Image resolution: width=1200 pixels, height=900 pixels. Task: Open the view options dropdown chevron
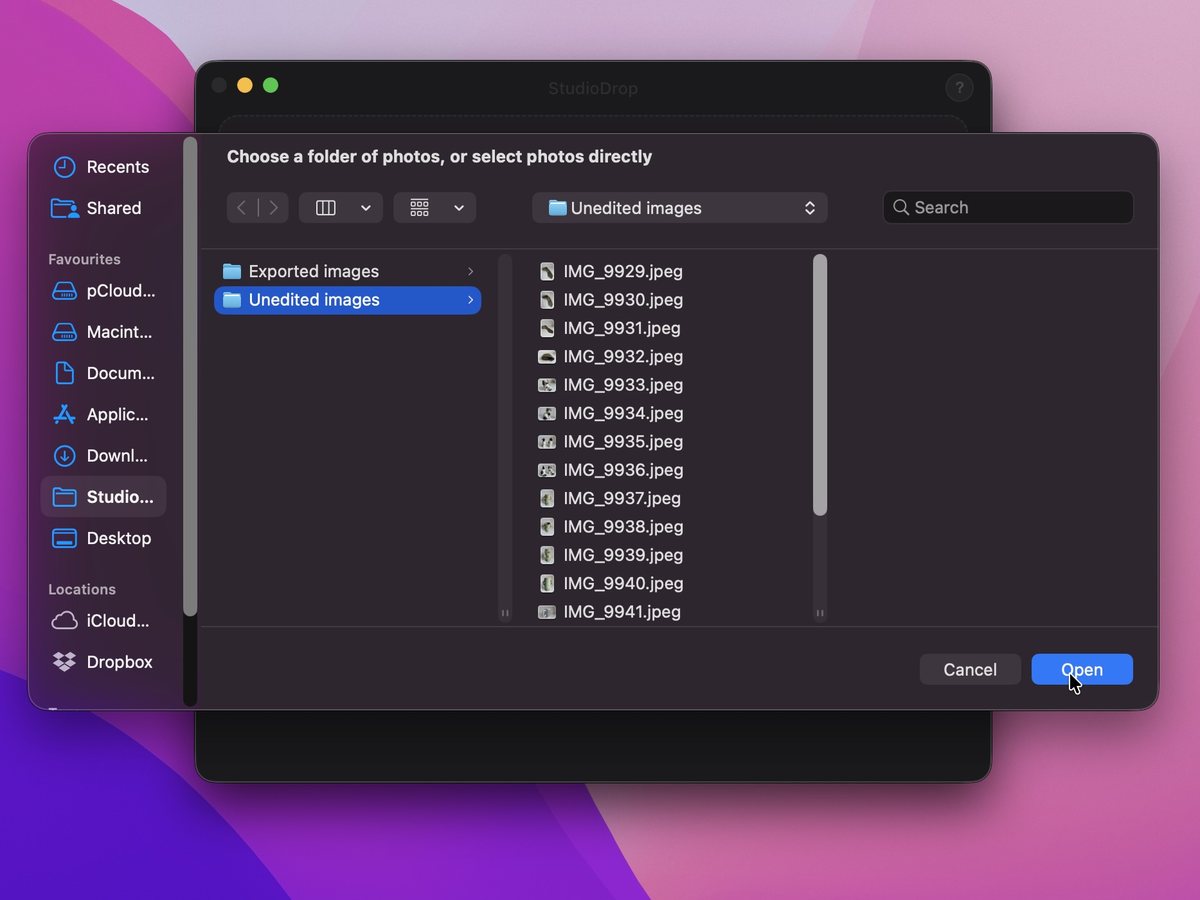tap(366, 208)
